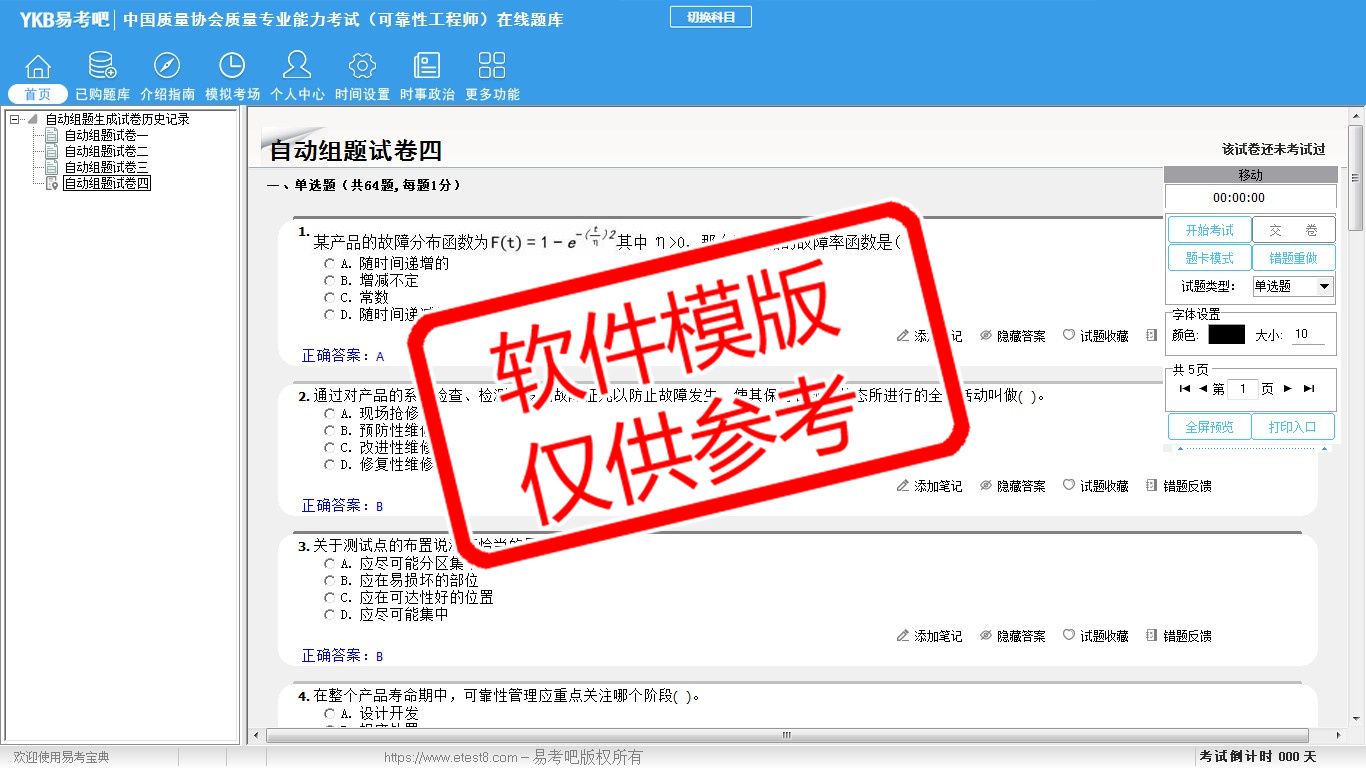This screenshot has width=1366, height=768.
Task: Open 介绍指南 compass icon
Action: click(167, 66)
